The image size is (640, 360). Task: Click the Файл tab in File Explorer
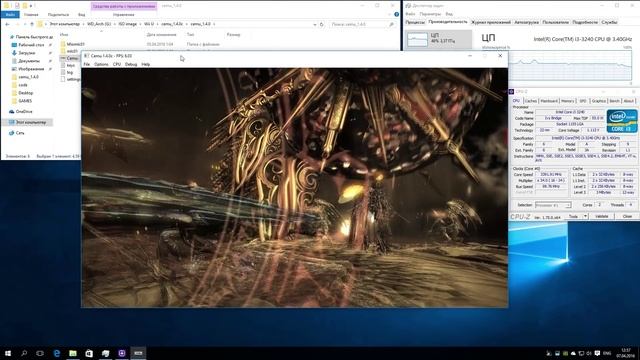pos(10,15)
